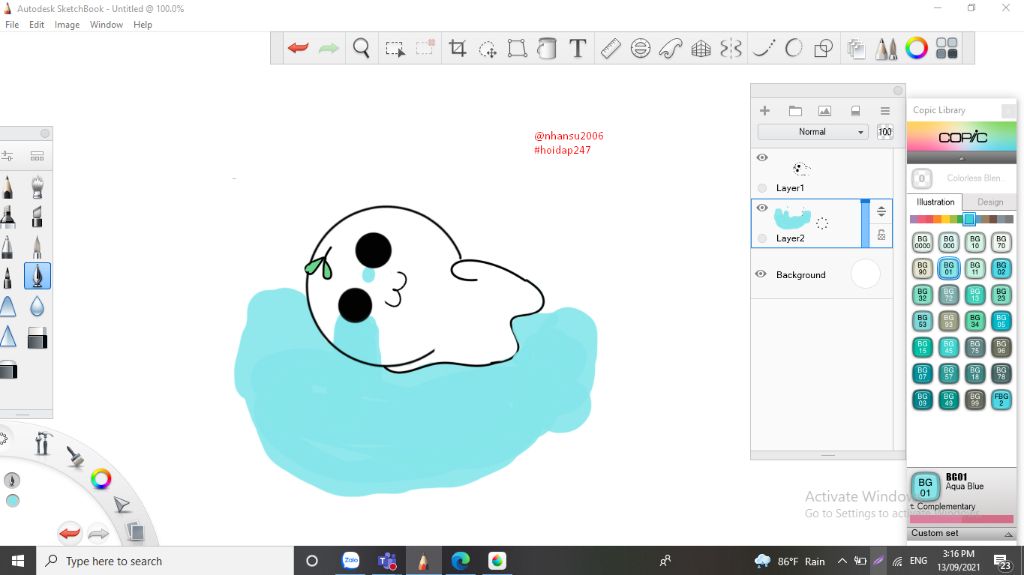Hide Layer2 using its eye icon
Screen dimensions: 1024x575
click(x=761, y=208)
